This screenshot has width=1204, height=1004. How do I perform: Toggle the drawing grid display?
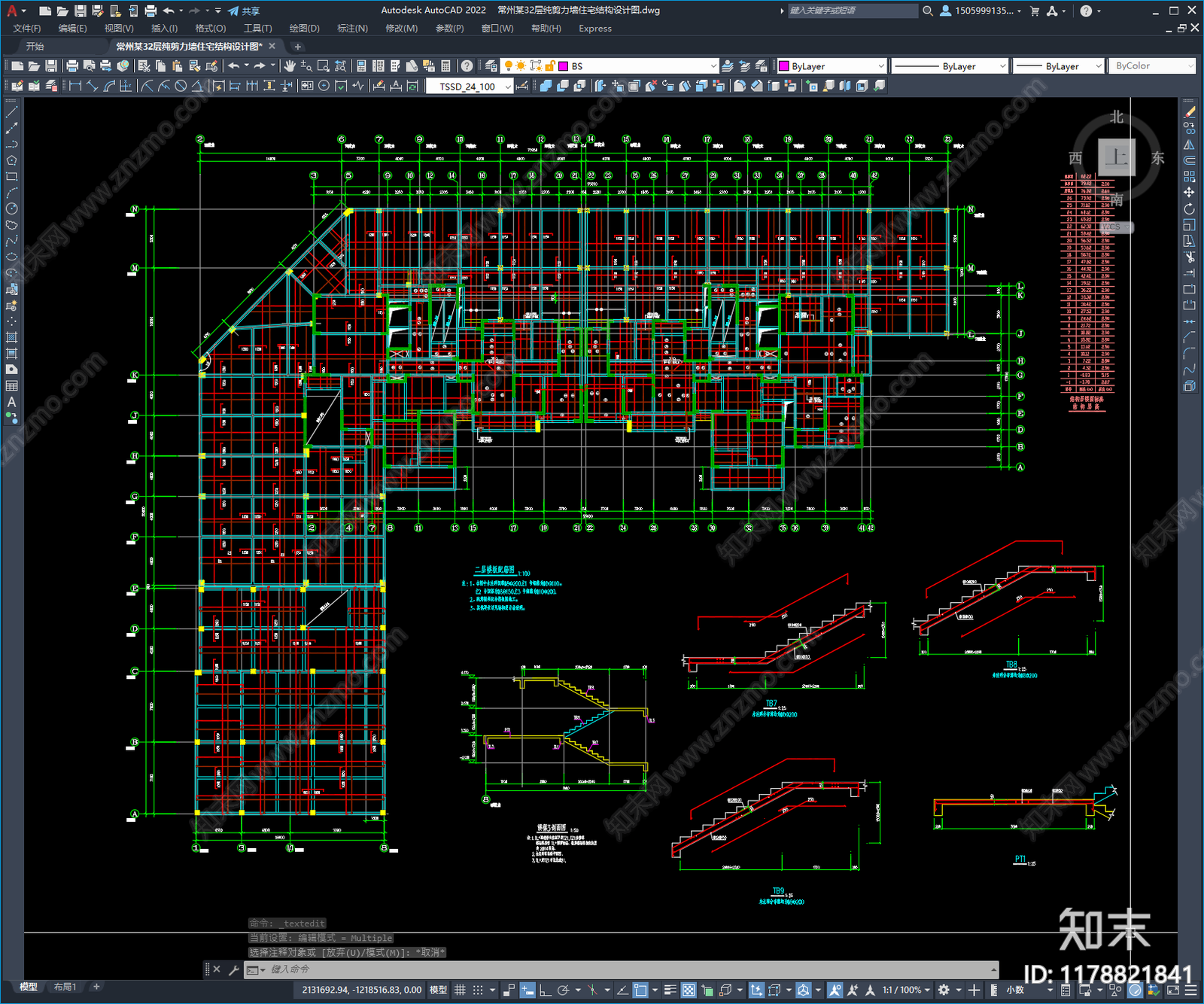click(460, 990)
